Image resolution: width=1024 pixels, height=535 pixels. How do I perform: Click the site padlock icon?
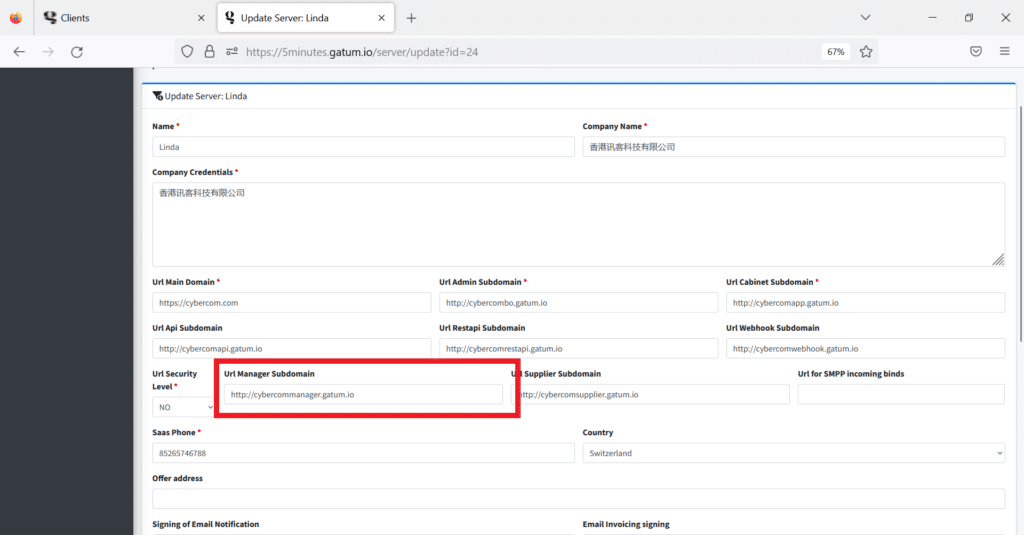point(209,52)
